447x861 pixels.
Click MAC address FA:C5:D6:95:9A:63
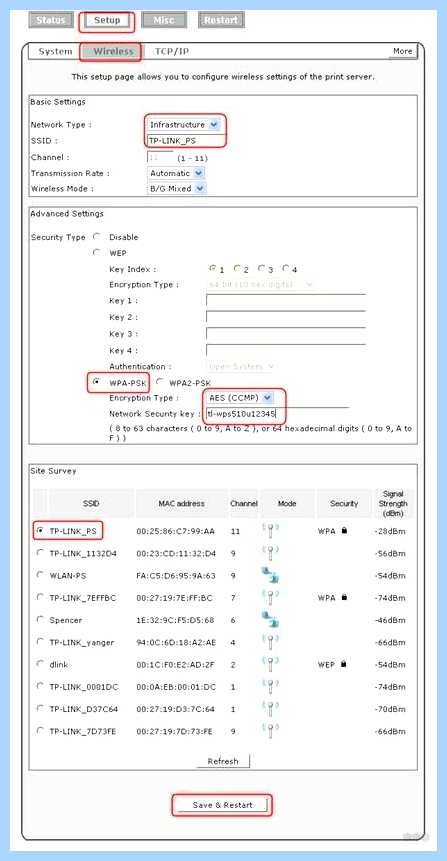(176, 575)
